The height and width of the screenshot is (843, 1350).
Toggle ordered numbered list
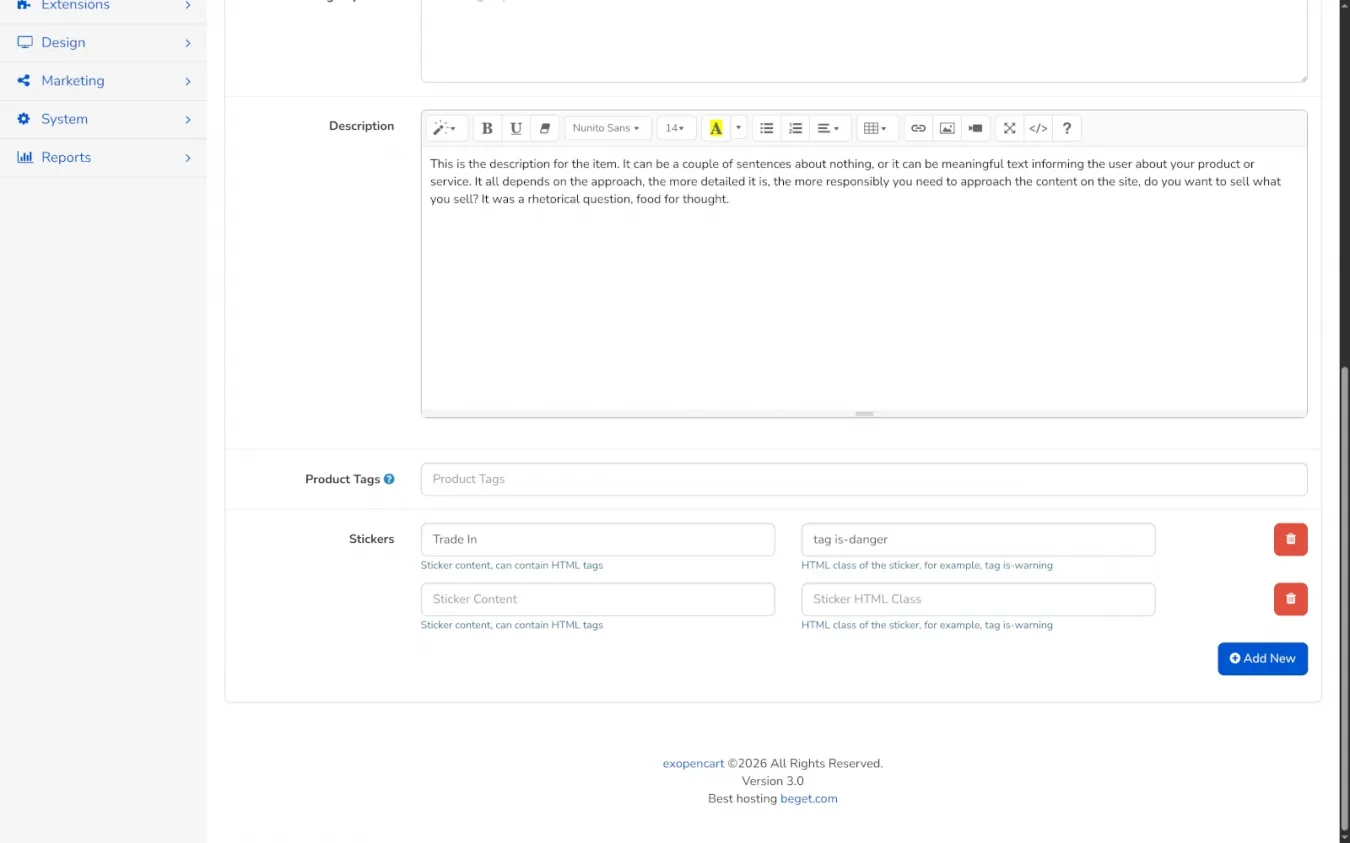796,128
